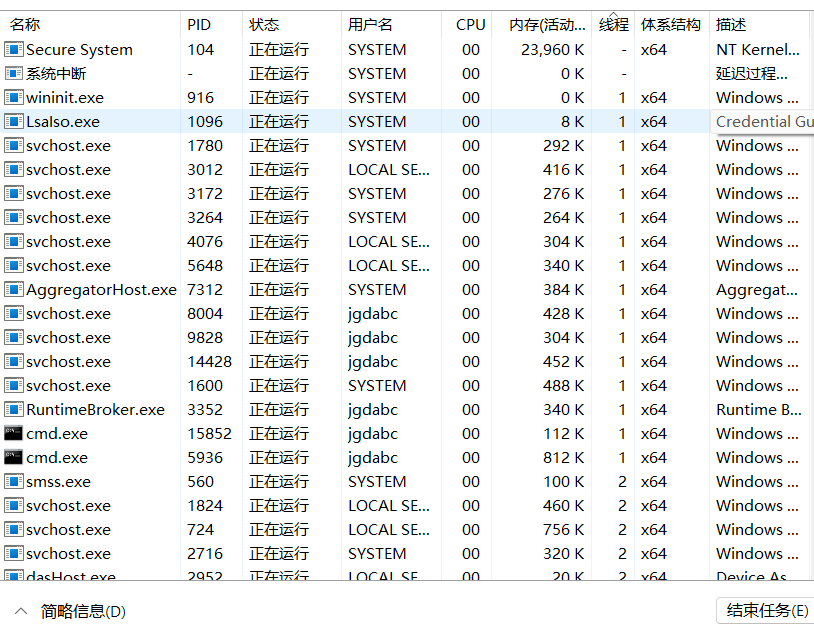Click icon of svchost.exe PID 4076
This screenshot has height=636, width=814.
[x=13, y=241]
